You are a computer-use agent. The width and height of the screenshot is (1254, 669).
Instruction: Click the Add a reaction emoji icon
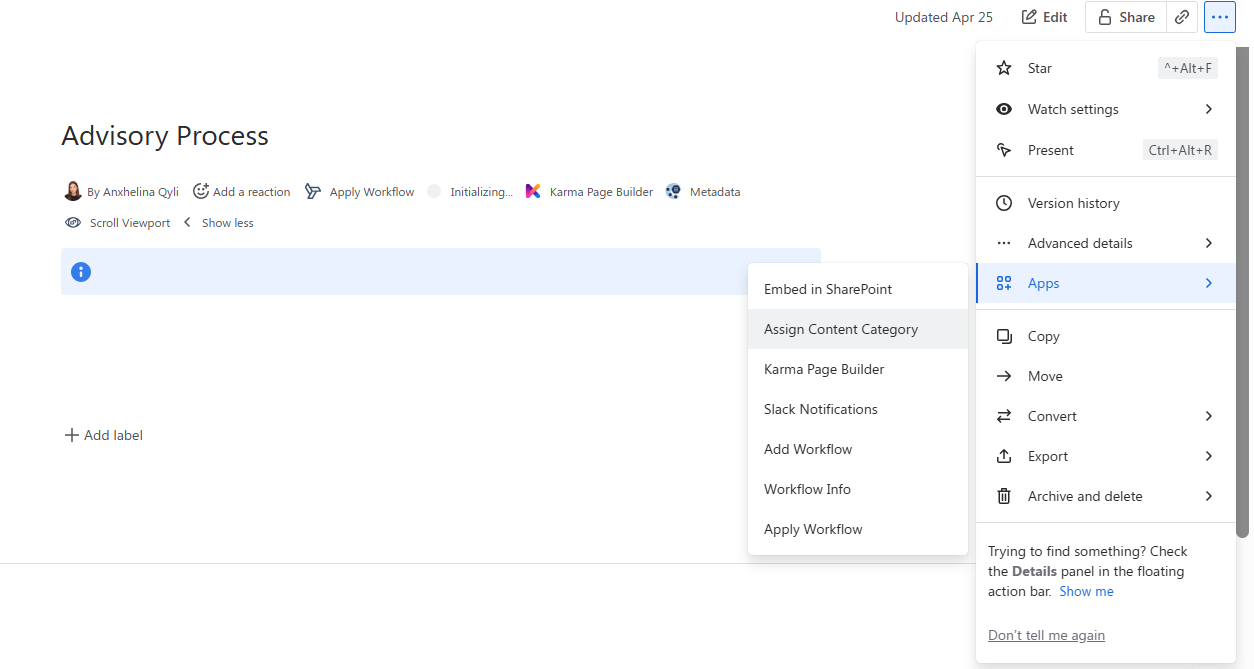(x=201, y=191)
